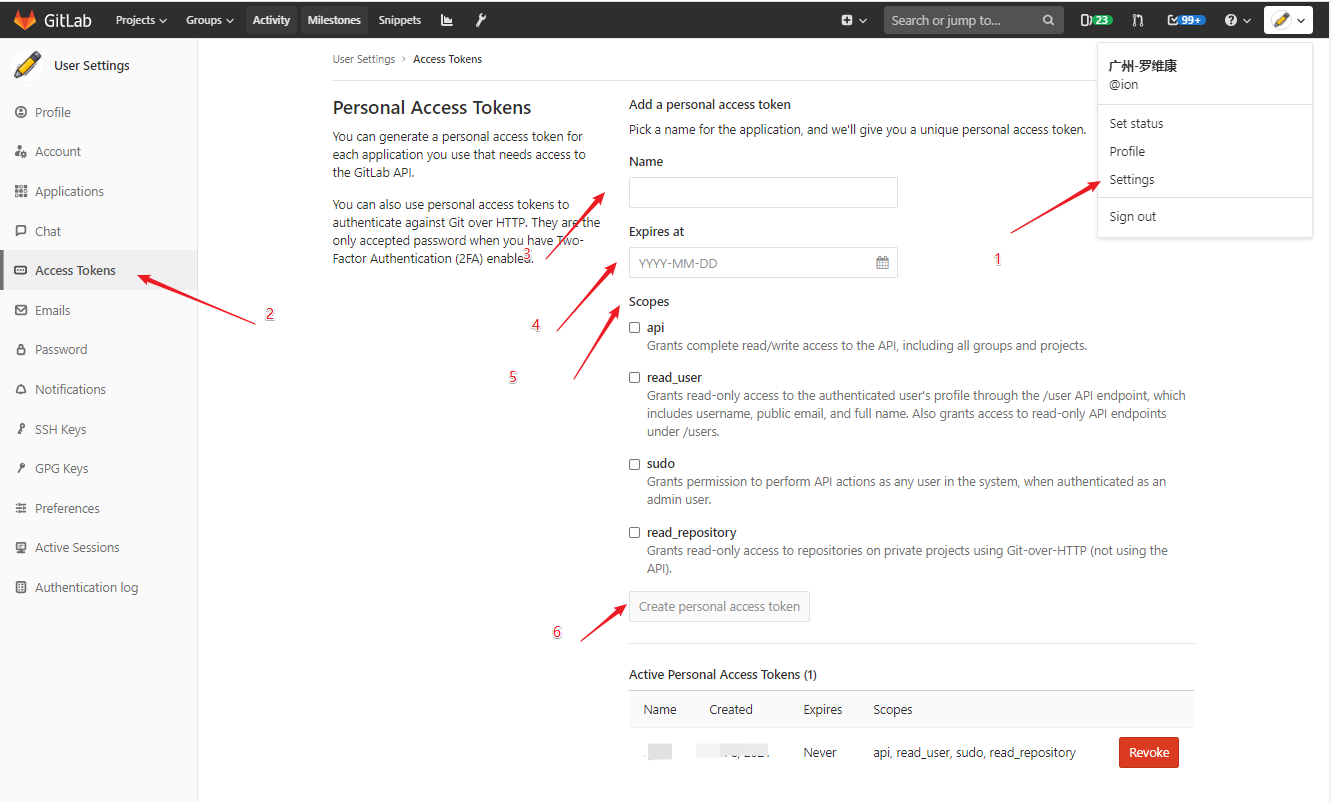
Task: Click the 'Never' expires cell
Action: point(820,753)
